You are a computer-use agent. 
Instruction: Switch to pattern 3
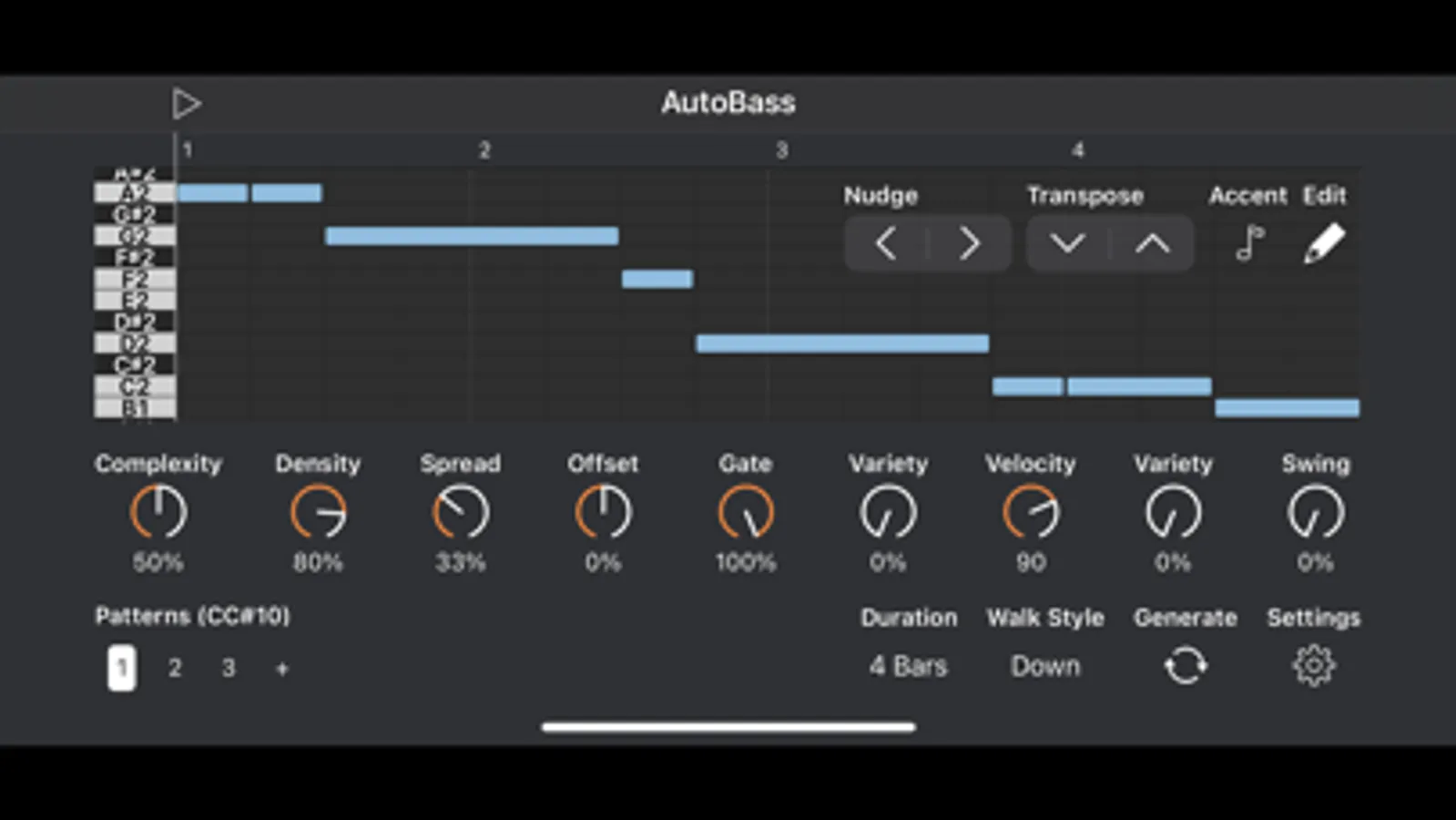[x=229, y=668]
